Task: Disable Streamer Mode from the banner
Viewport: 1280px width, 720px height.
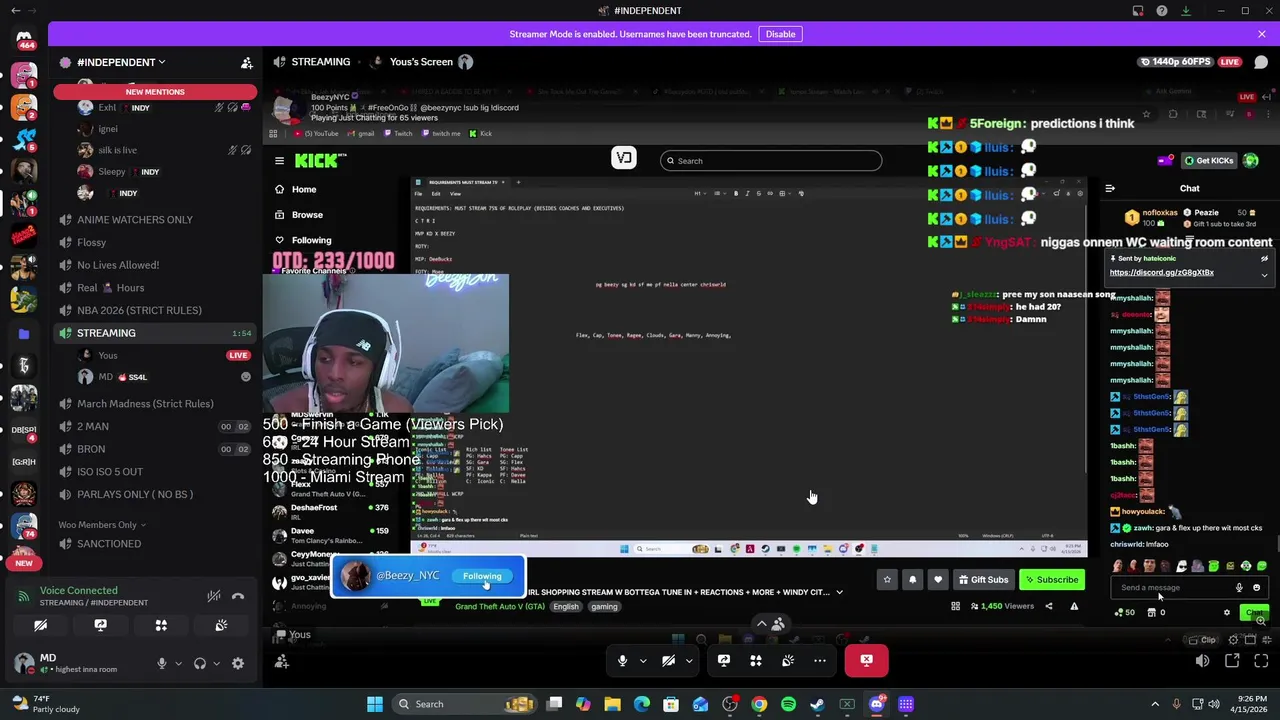Action: point(780,34)
